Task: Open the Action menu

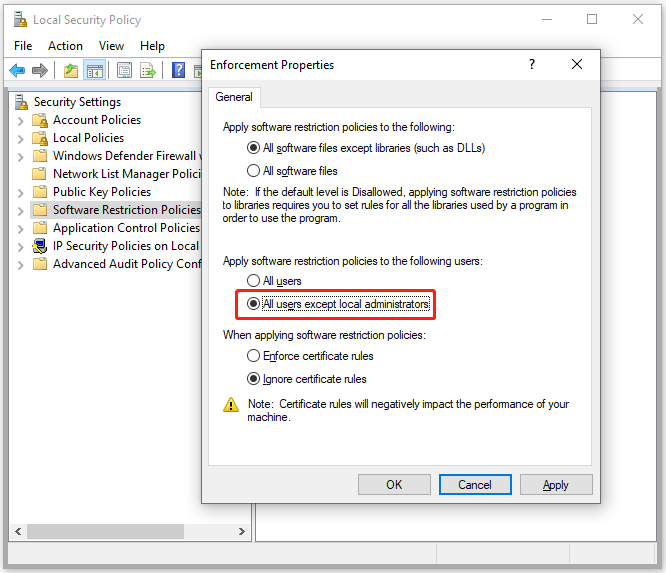Action: [x=65, y=46]
